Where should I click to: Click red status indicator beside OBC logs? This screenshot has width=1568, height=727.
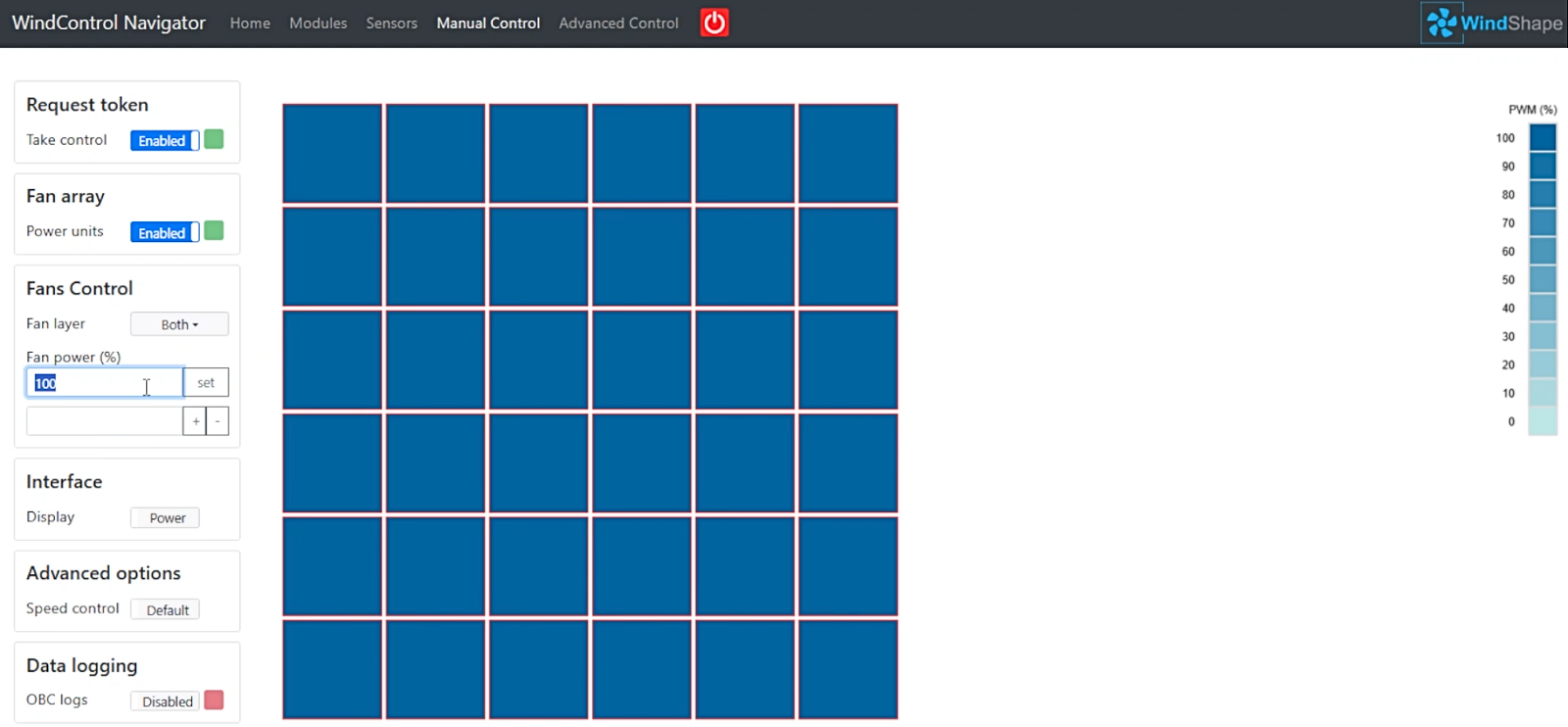click(x=214, y=700)
